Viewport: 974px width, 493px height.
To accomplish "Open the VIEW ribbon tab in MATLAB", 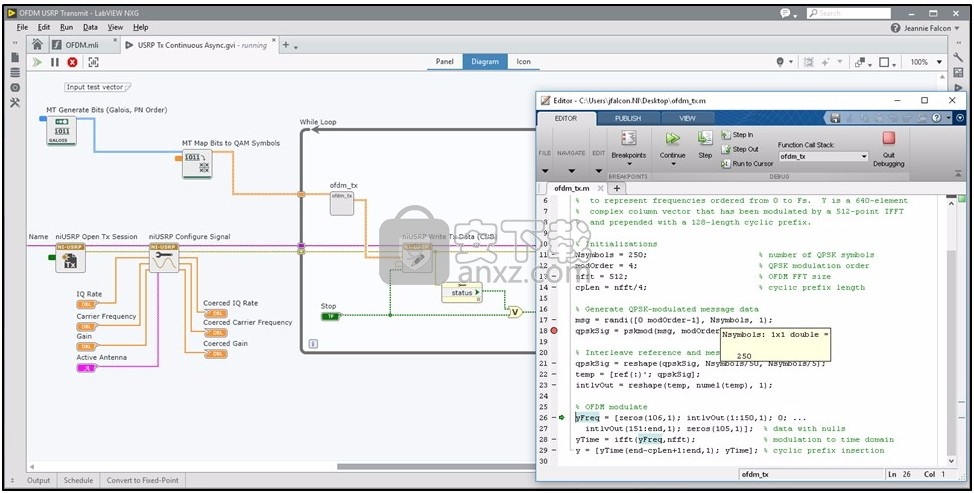I will click(688, 118).
